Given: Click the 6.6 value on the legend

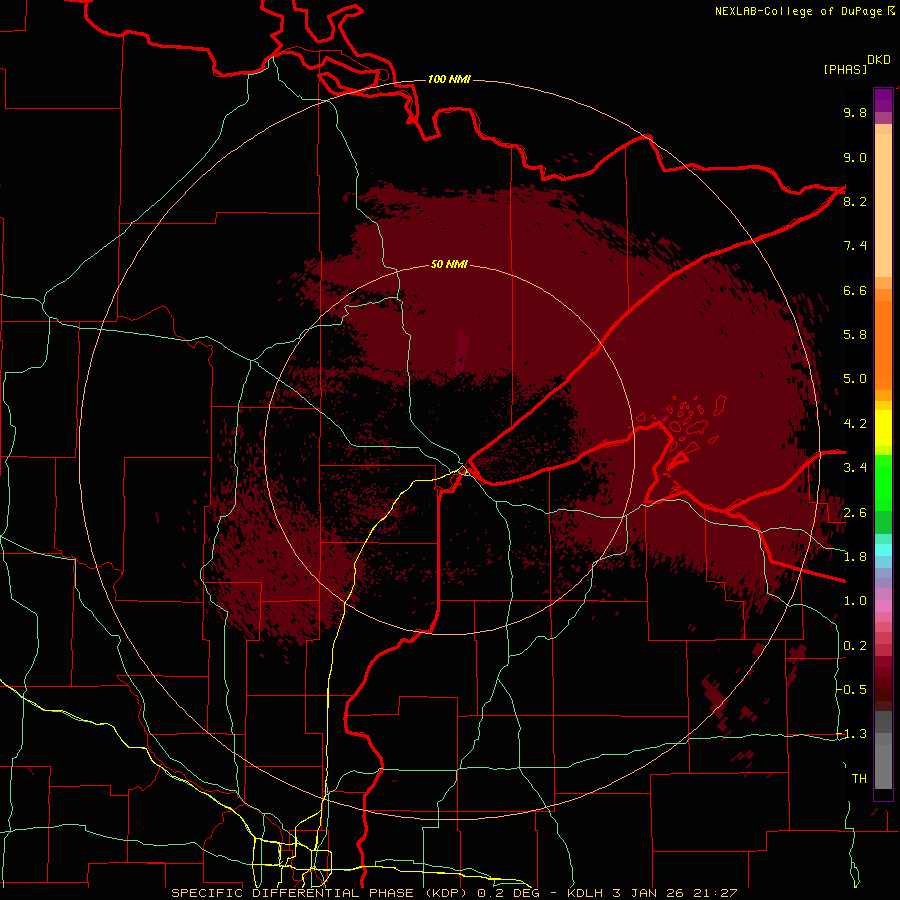Looking at the screenshot, I should (x=855, y=290).
